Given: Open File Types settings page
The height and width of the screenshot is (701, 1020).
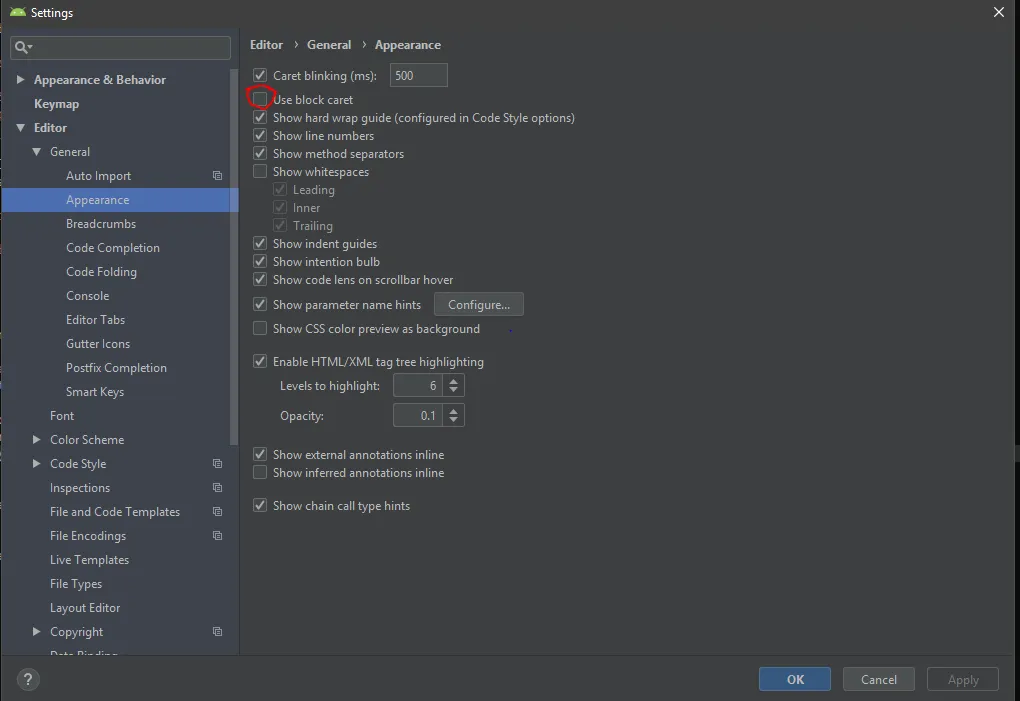Looking at the screenshot, I should (x=75, y=584).
